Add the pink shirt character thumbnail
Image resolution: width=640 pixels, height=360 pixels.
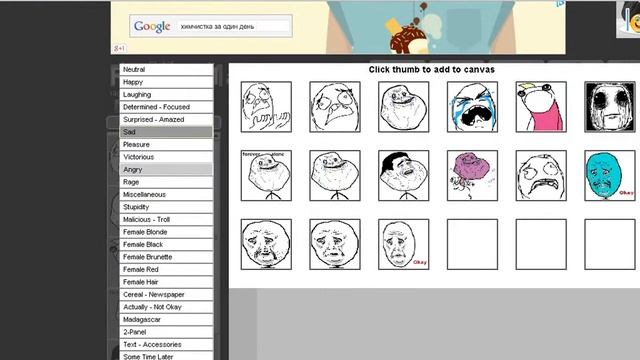[x=541, y=107]
